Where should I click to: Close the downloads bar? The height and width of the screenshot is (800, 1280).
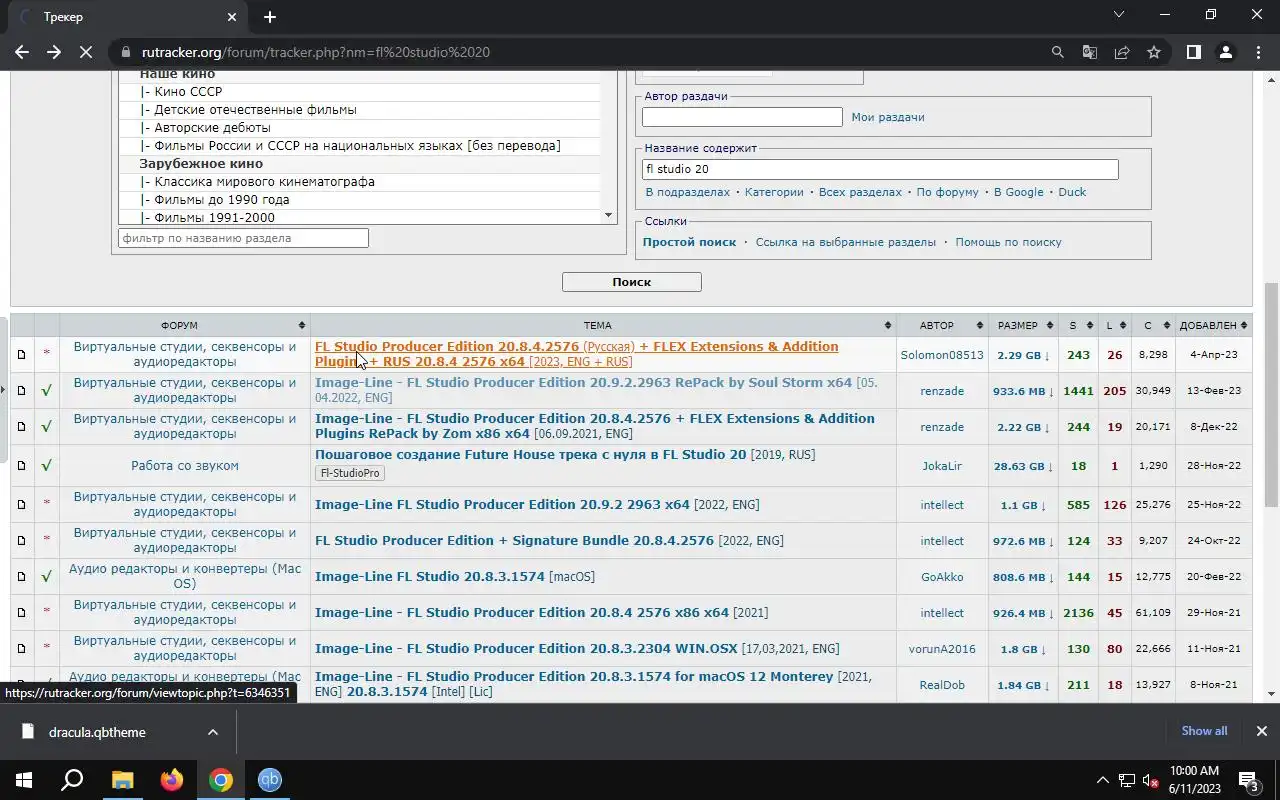pos(1261,731)
